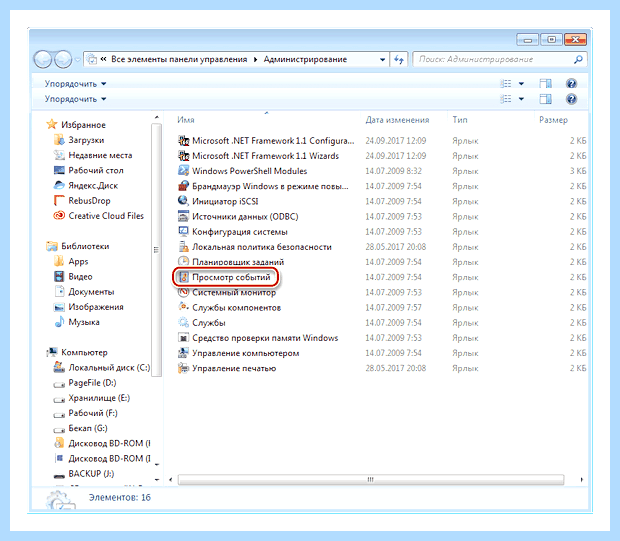Image resolution: width=620 pixels, height=541 pixels.
Task: Click date 14.07.2009 7:57
Action: coord(393,307)
